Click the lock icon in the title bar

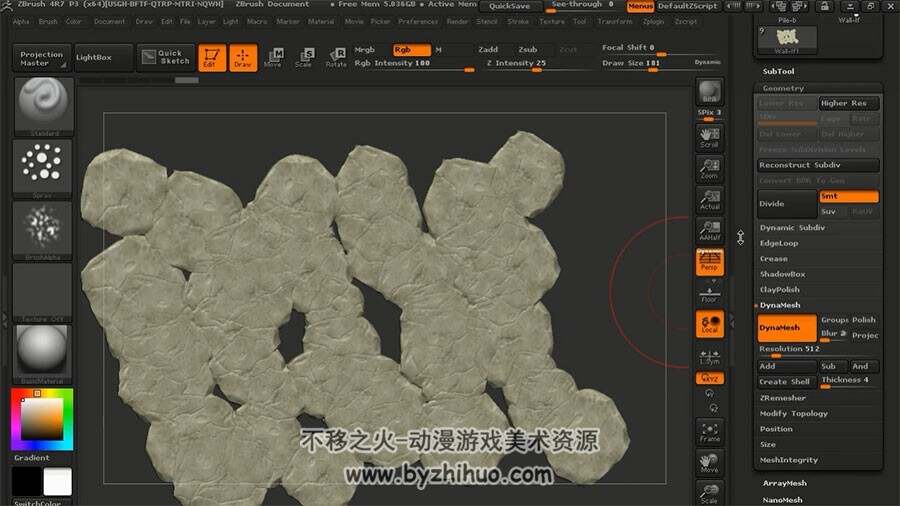click(x=824, y=6)
